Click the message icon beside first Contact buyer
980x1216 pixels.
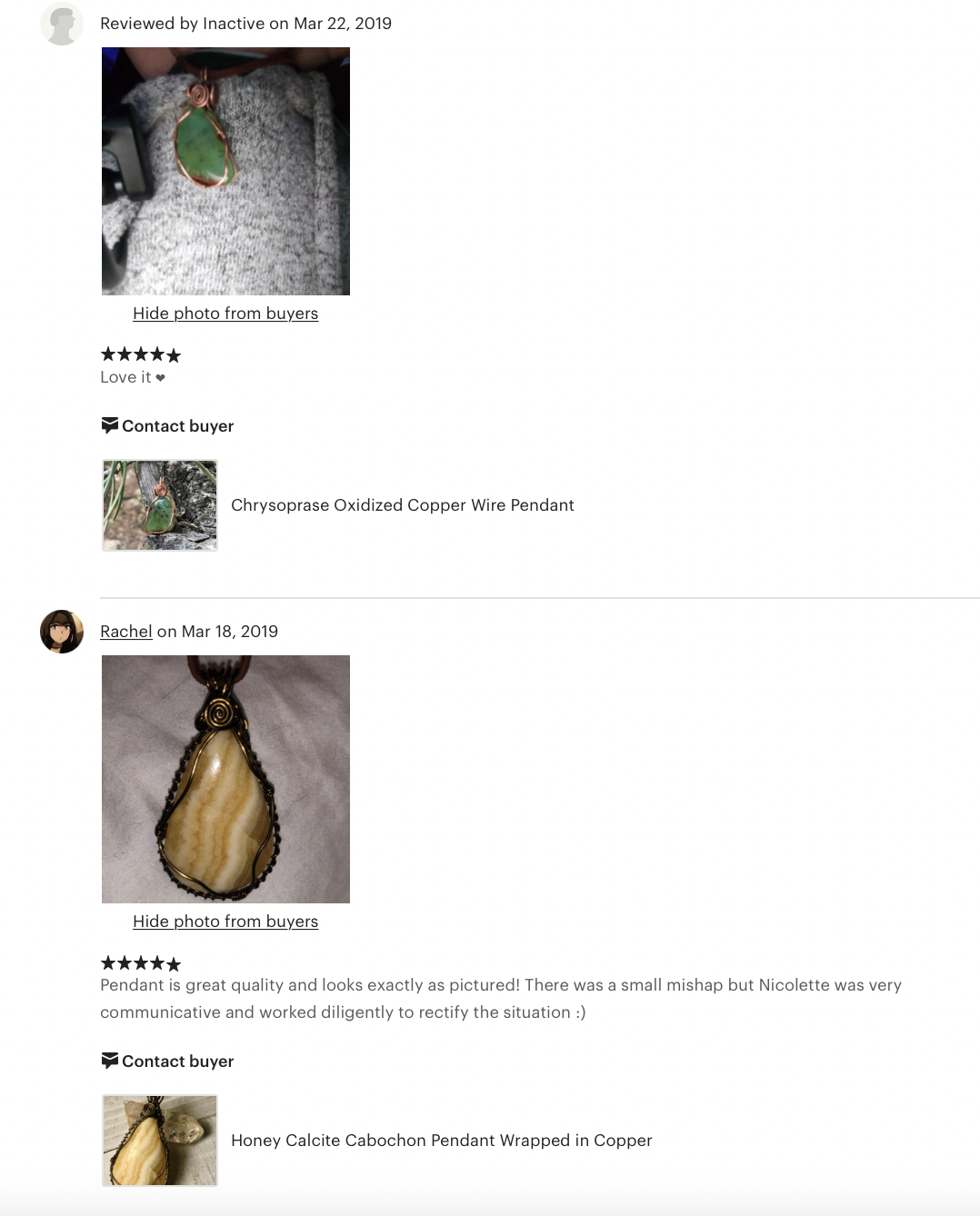coord(109,425)
